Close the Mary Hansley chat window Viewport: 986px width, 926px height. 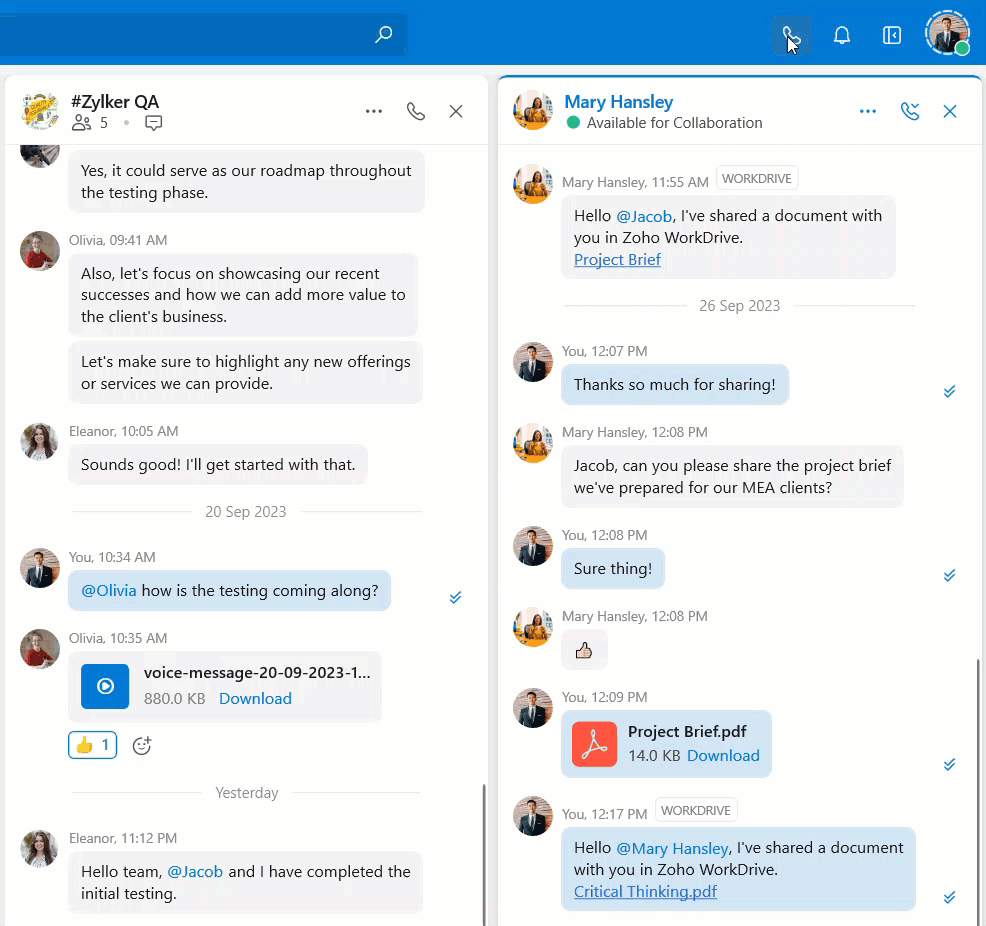(x=950, y=111)
